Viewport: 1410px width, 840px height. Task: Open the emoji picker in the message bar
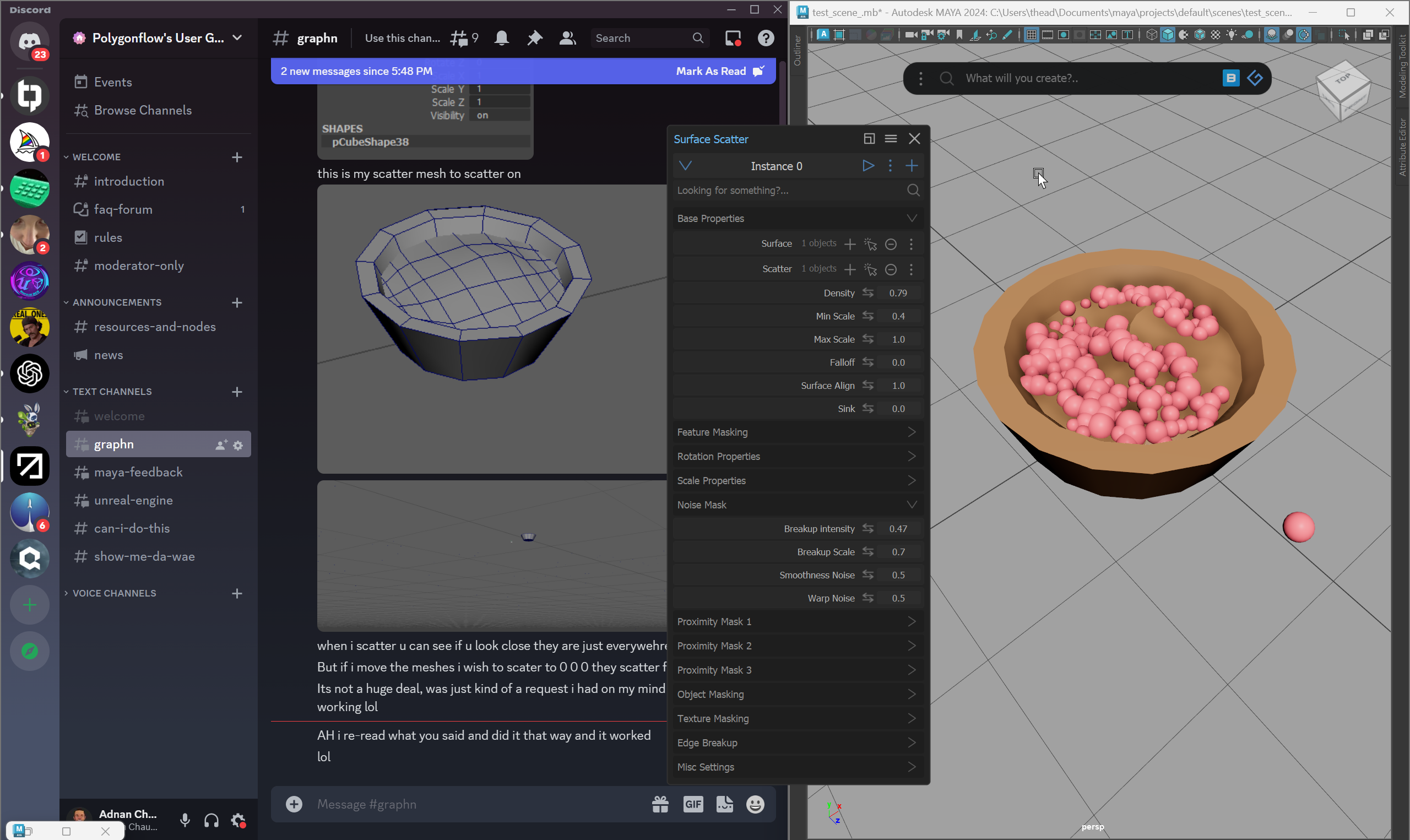(755, 804)
